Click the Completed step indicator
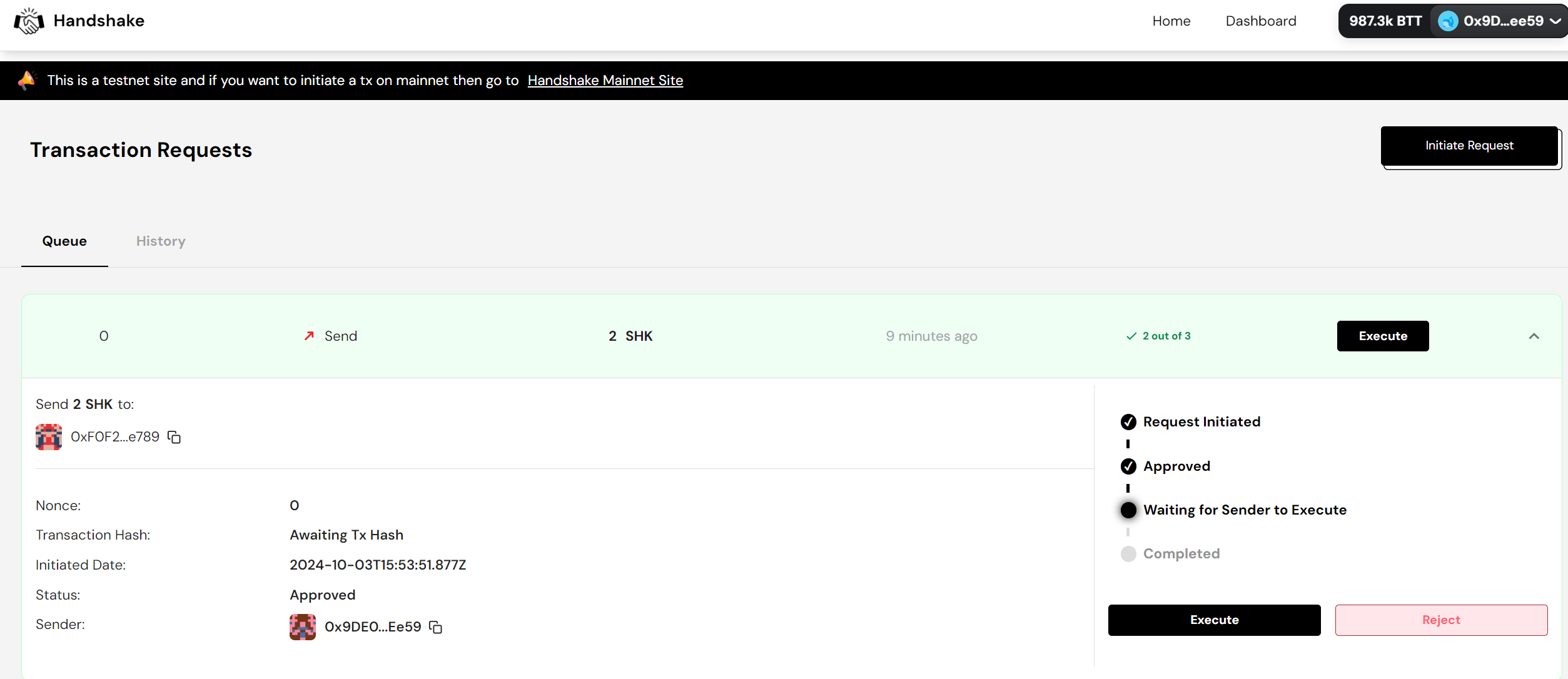 point(1128,554)
